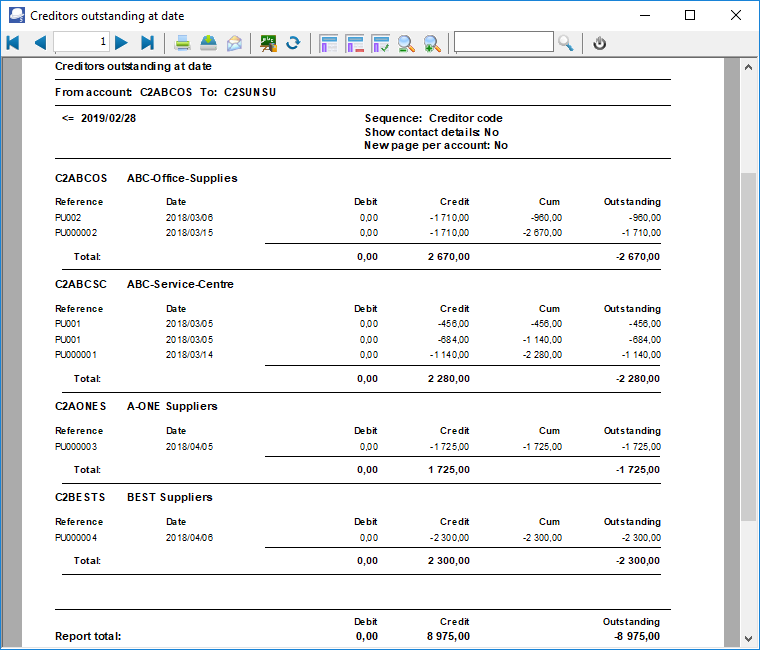Click the zoom in magnifier icon
Viewport: 760px width, 650px height.
432,43
